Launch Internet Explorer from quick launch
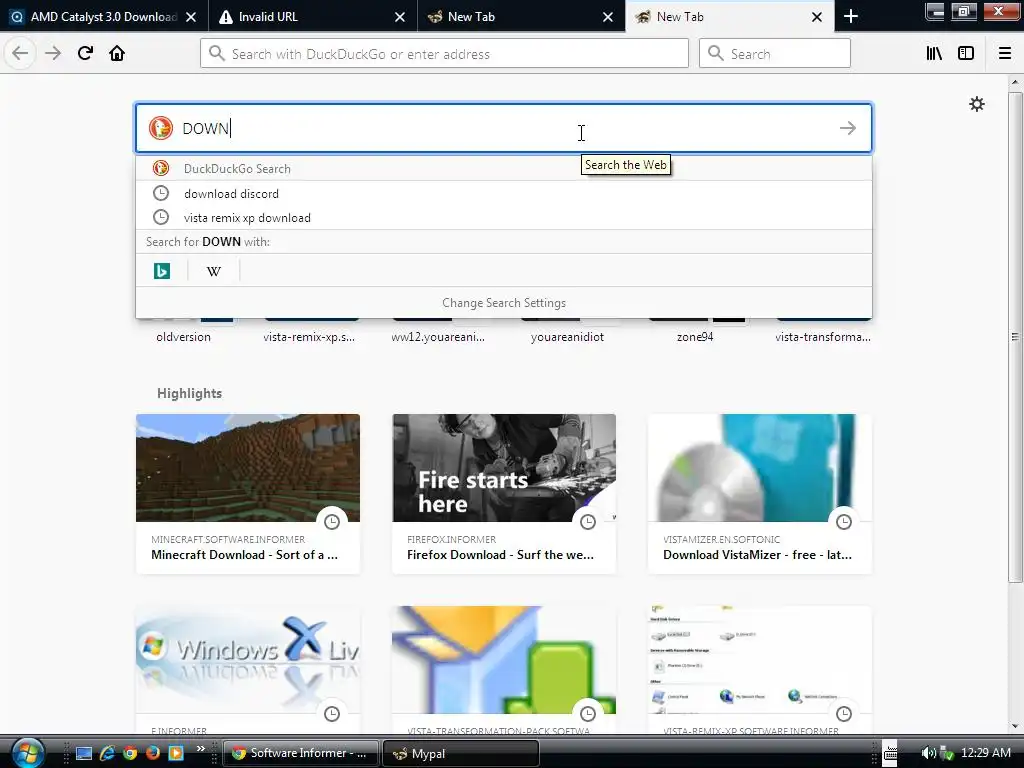Viewport: 1024px width, 768px height. click(x=107, y=753)
